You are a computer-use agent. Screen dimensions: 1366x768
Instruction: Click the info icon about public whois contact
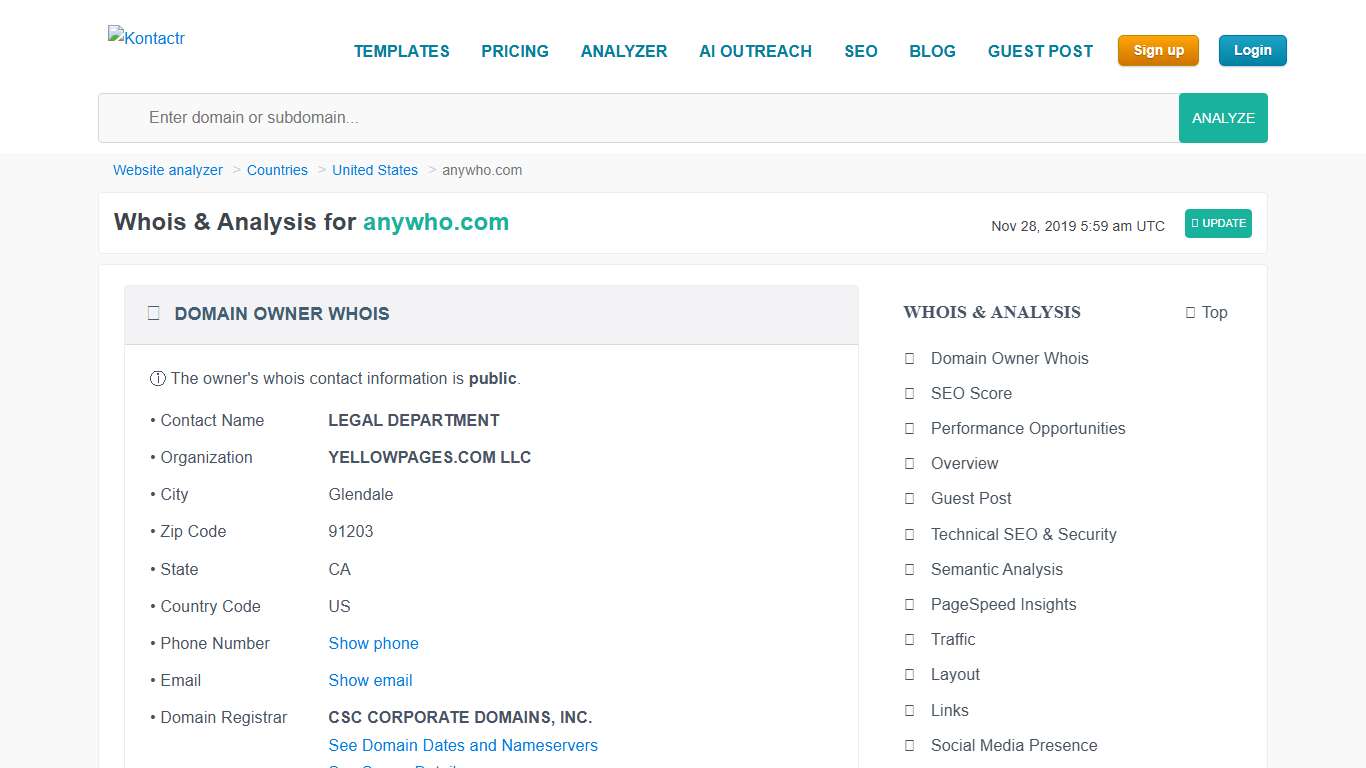tap(158, 378)
